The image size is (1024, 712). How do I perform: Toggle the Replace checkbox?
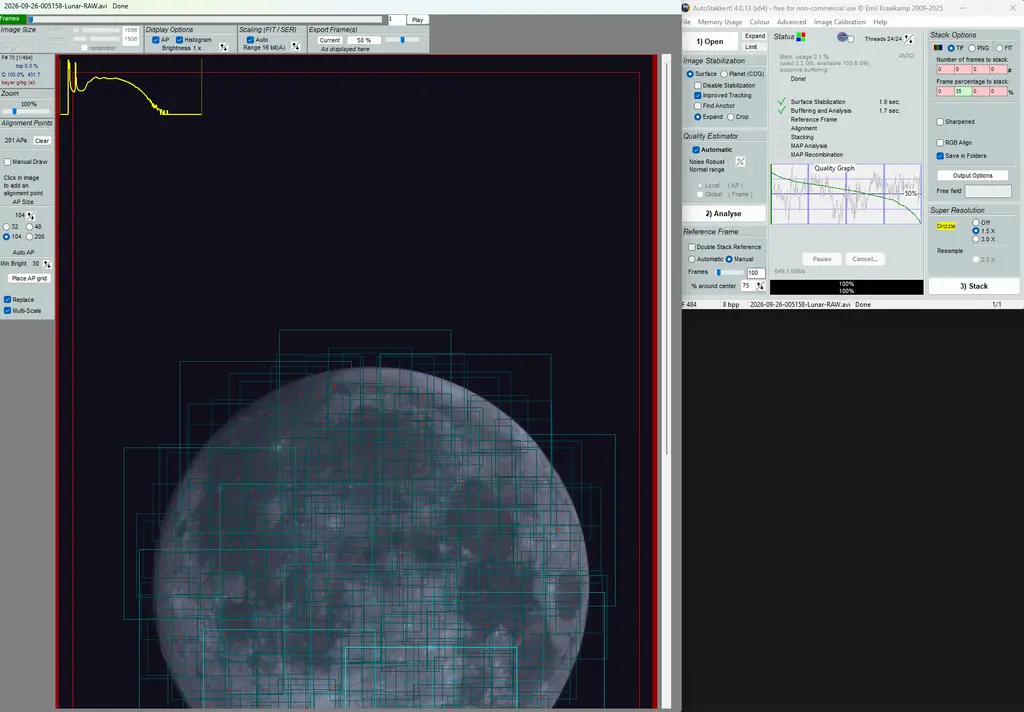7,299
